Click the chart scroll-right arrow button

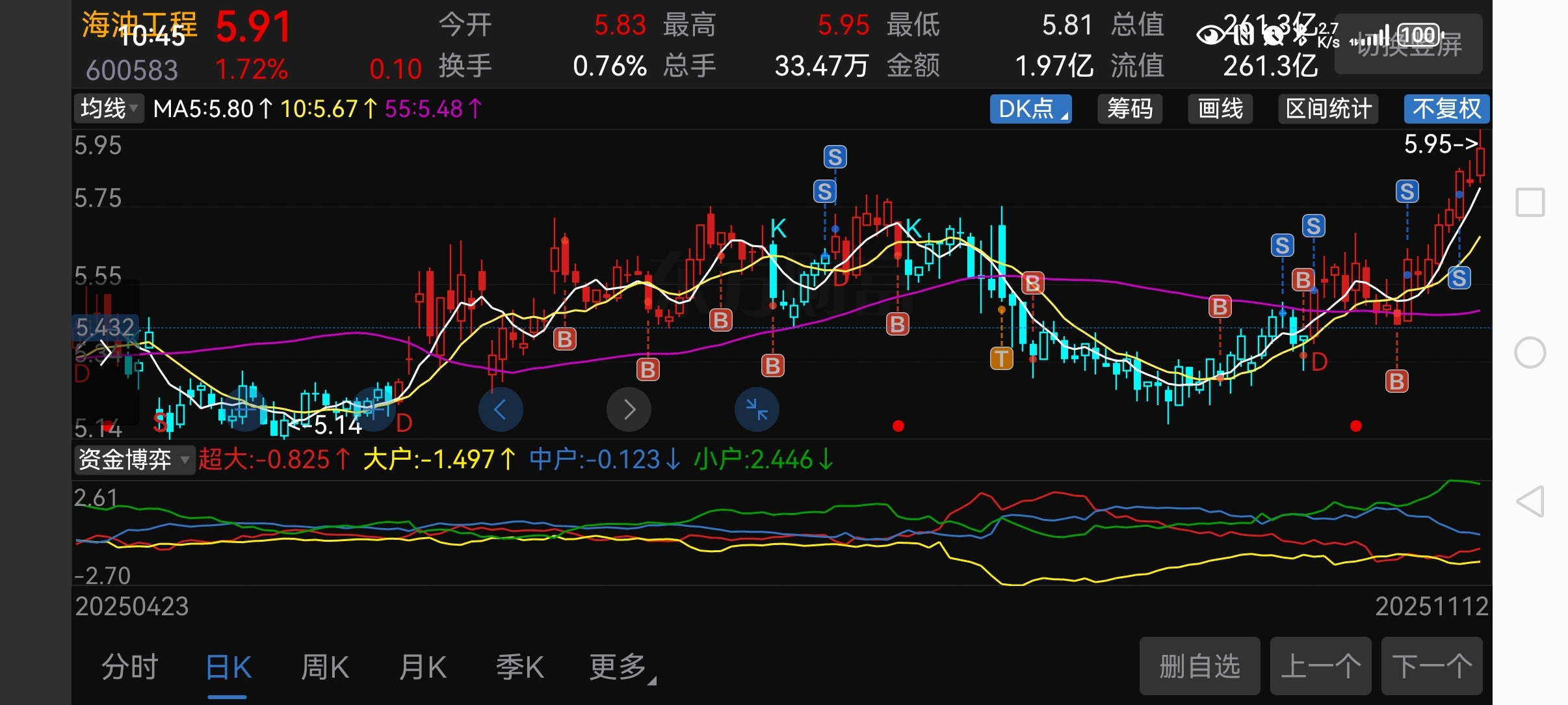click(629, 410)
